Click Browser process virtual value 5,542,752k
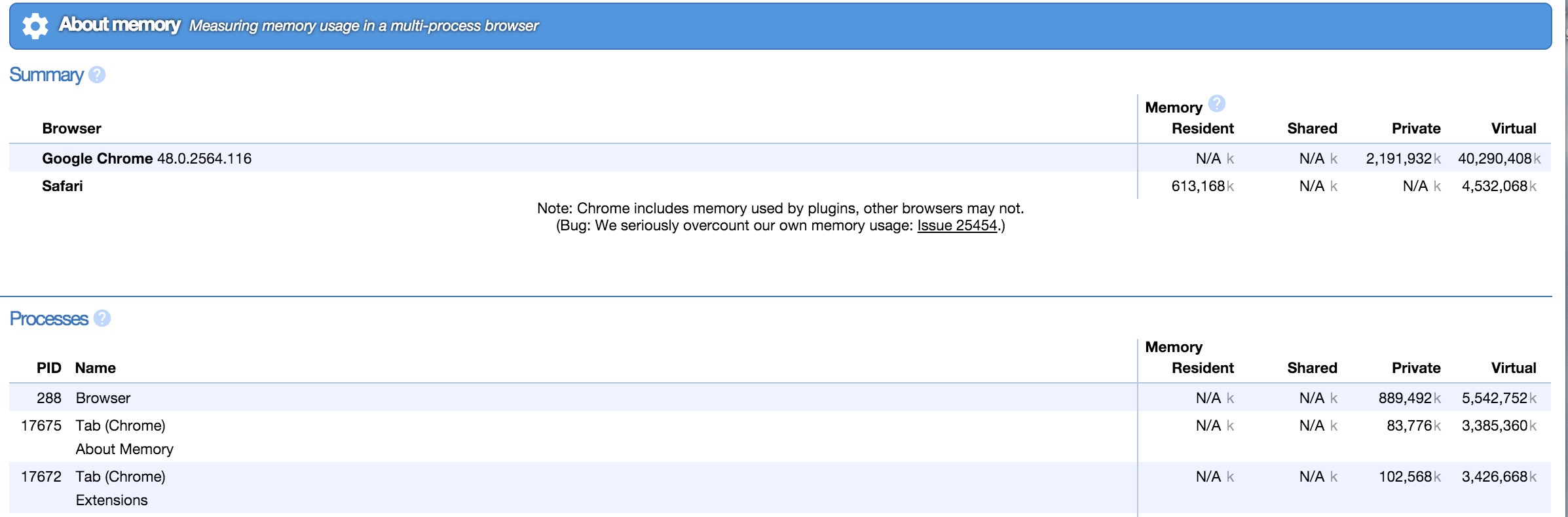1568x517 pixels. click(x=1499, y=398)
